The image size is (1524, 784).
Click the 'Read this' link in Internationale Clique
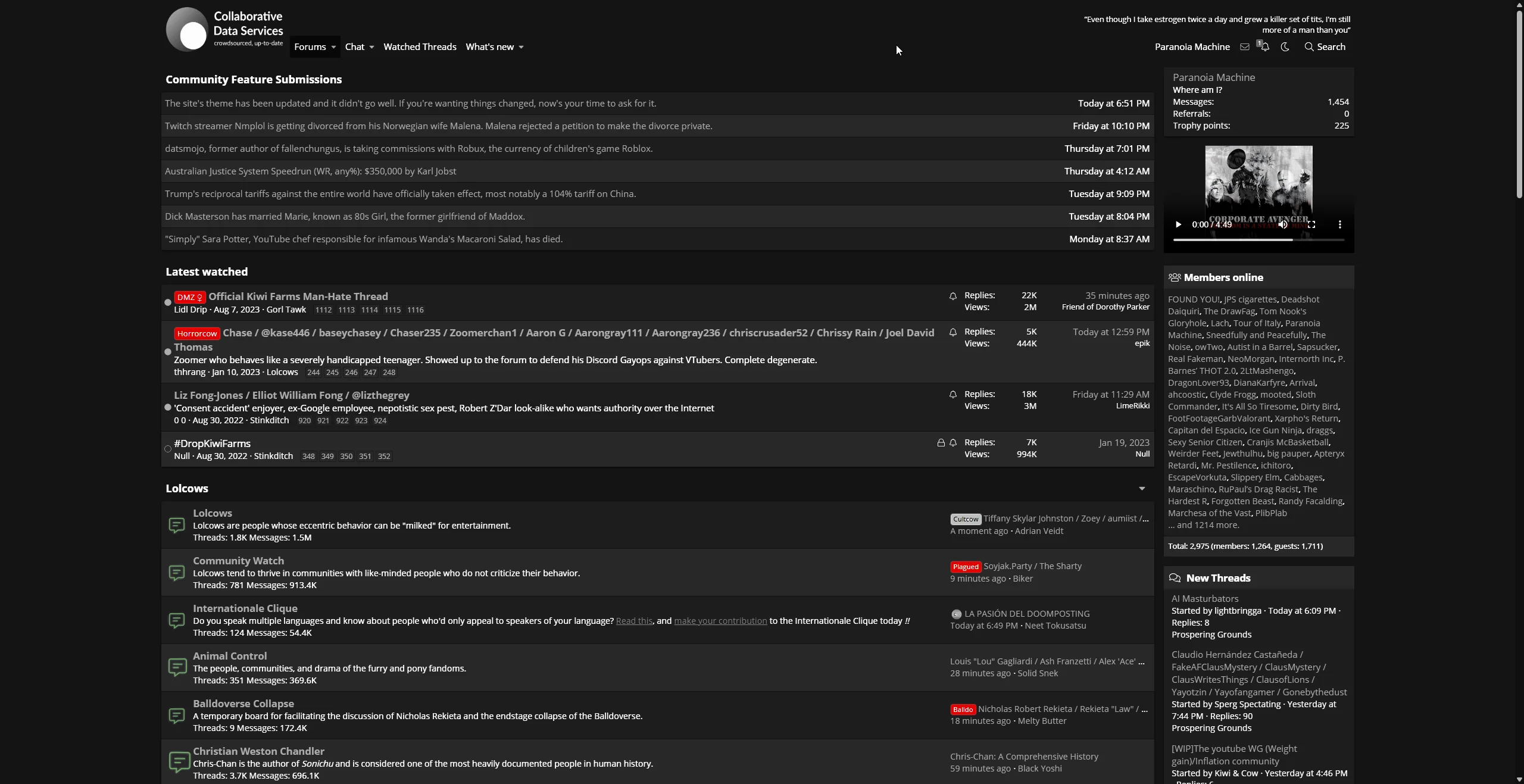634,621
